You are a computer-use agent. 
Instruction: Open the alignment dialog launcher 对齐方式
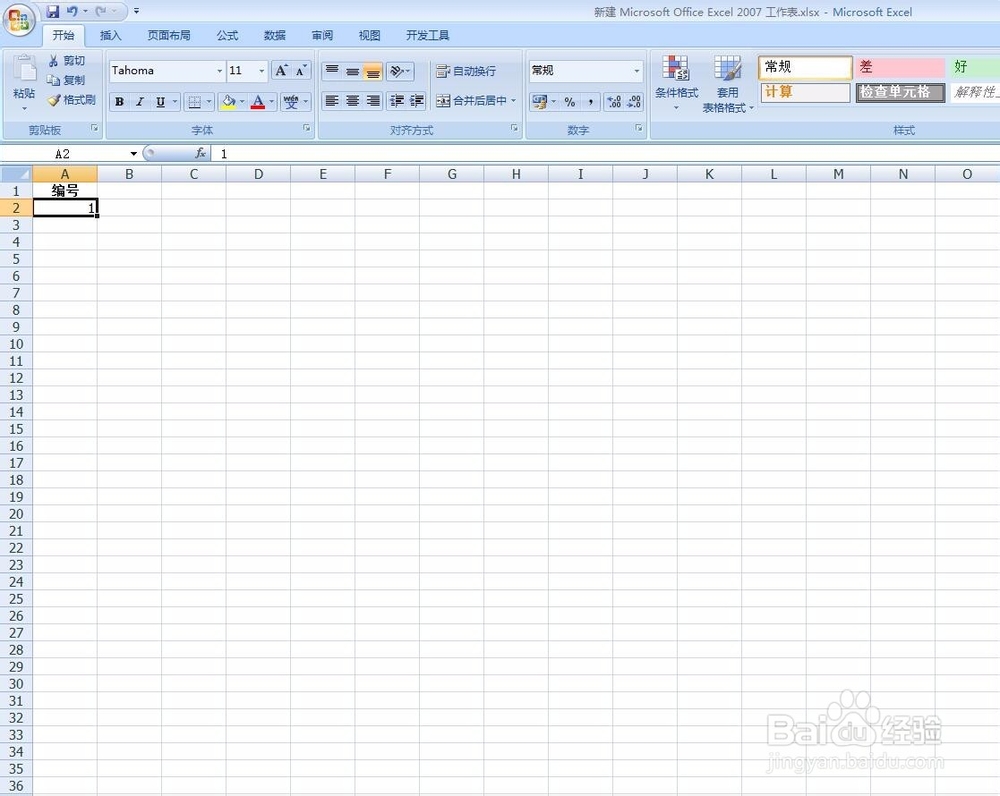514,128
